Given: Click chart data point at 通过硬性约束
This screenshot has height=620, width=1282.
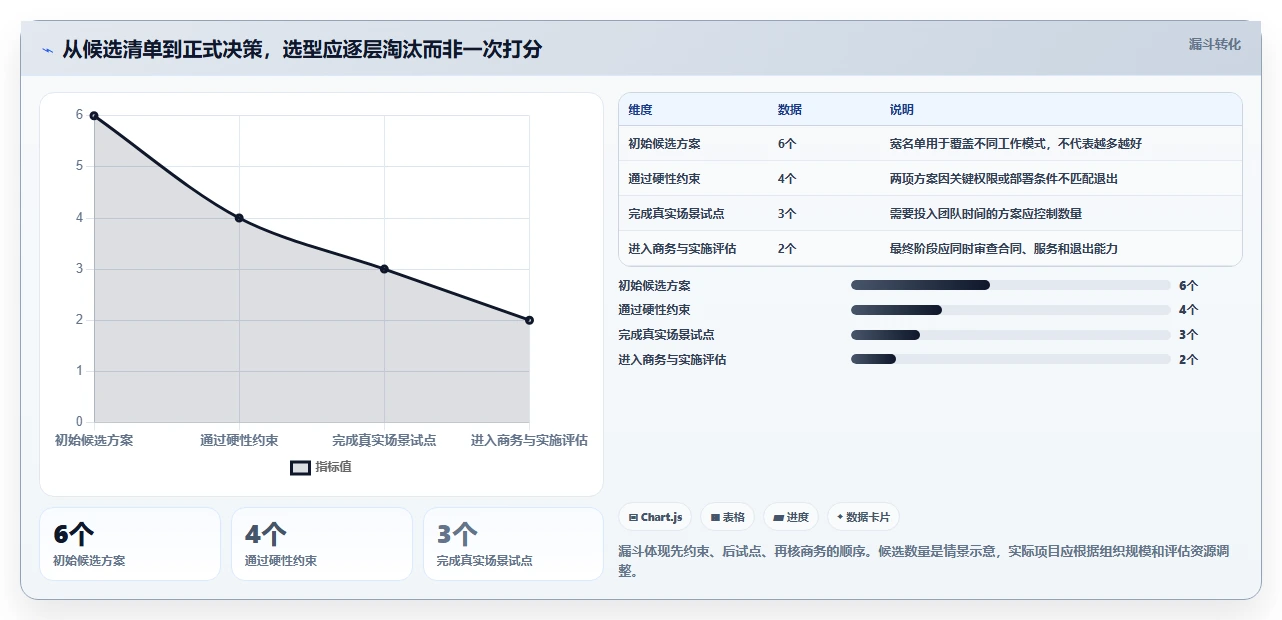Looking at the screenshot, I should click(239, 218).
